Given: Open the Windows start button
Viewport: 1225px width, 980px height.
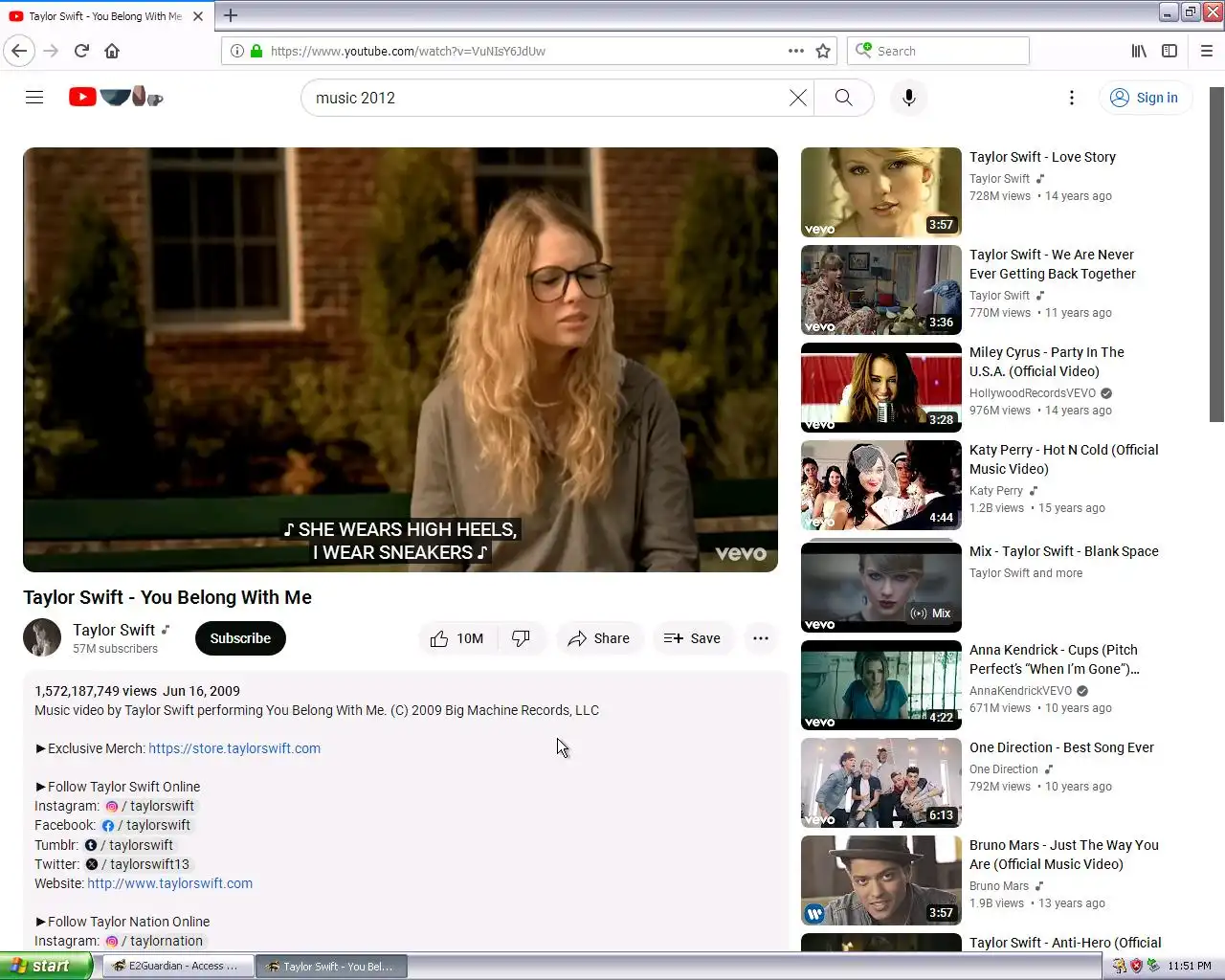Looking at the screenshot, I should [46, 966].
